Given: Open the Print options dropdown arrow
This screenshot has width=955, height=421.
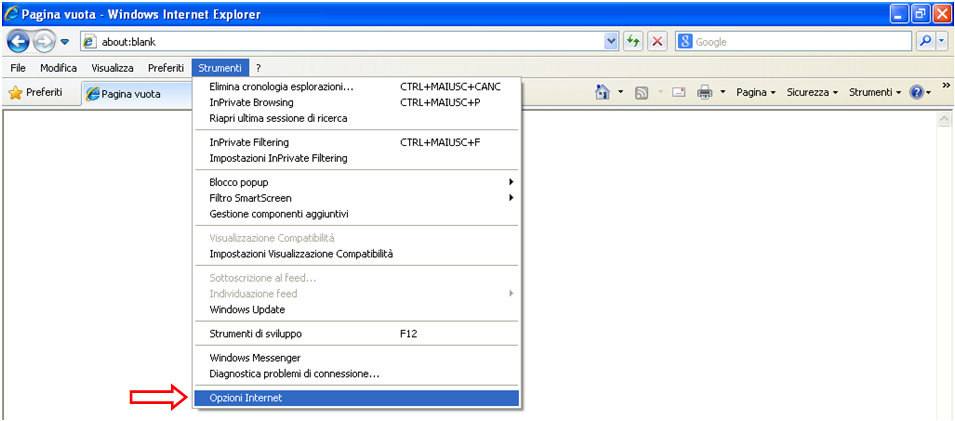Looking at the screenshot, I should (x=723, y=93).
